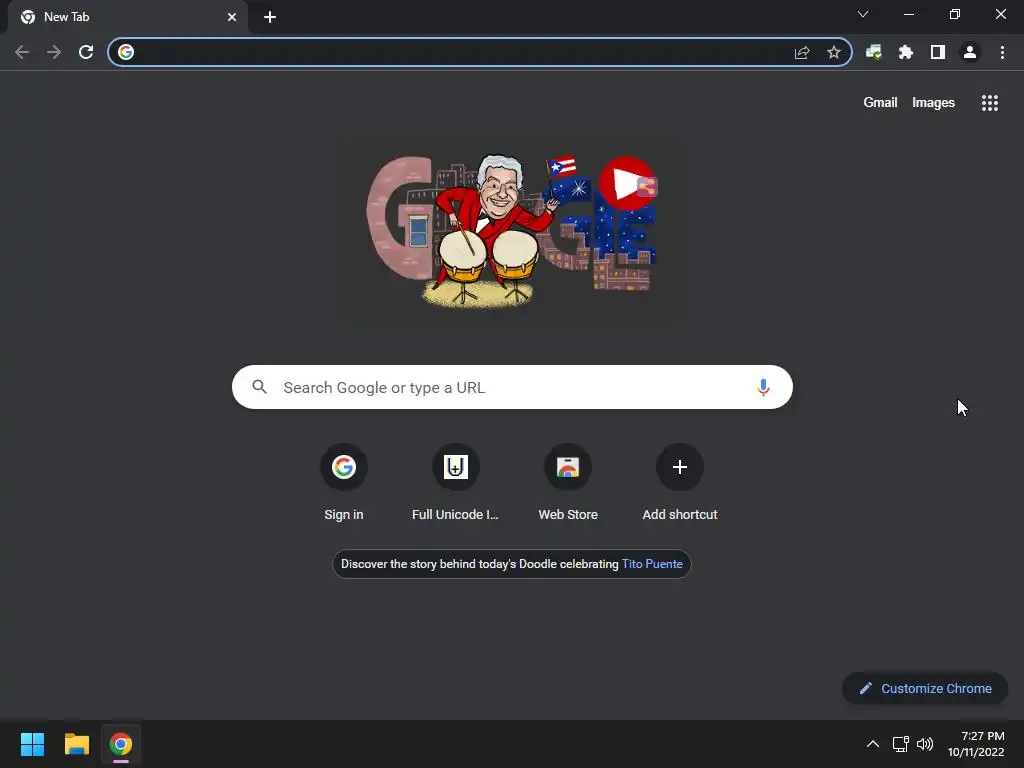This screenshot has width=1024, height=768.
Task: Click the magnifier icon in the search box
Action: (259, 387)
